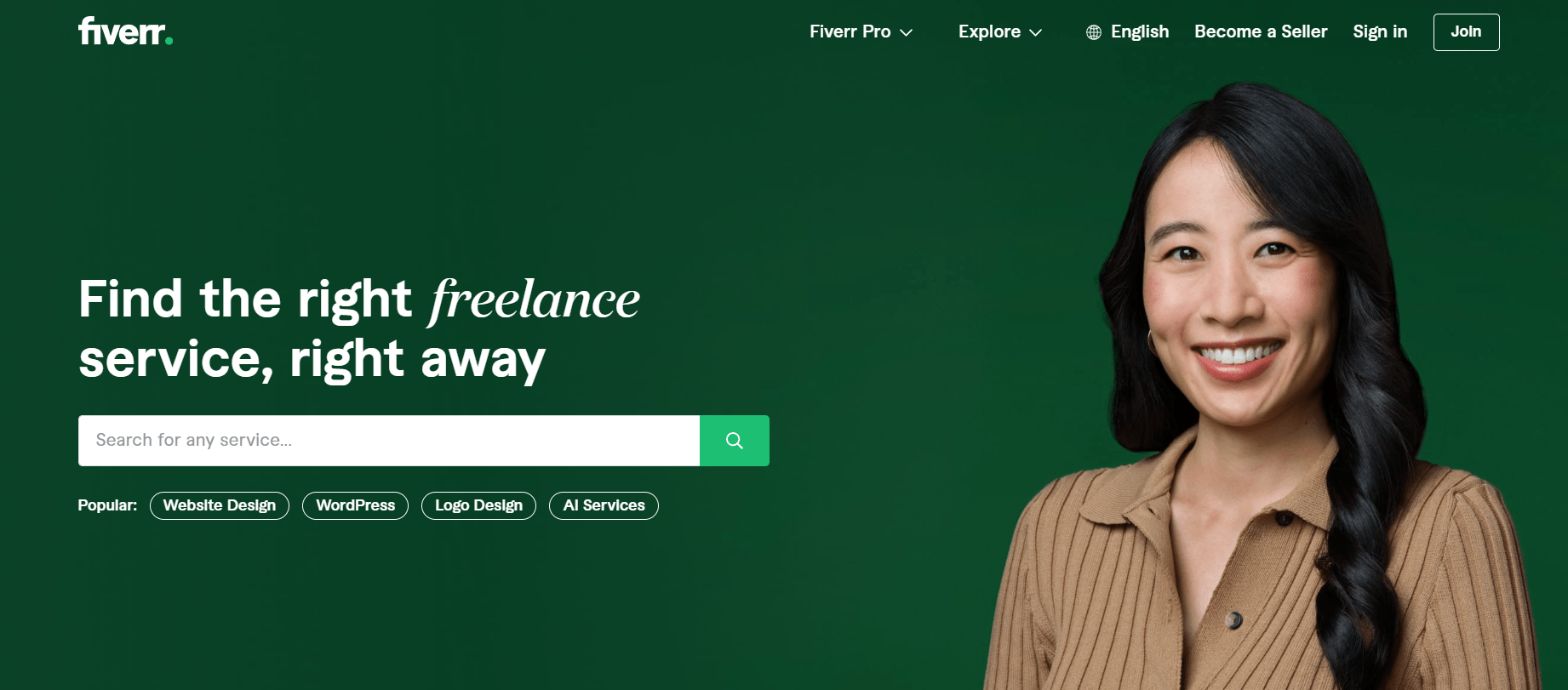Click the Fiverr logo
This screenshot has height=690, width=1568.
(x=125, y=31)
